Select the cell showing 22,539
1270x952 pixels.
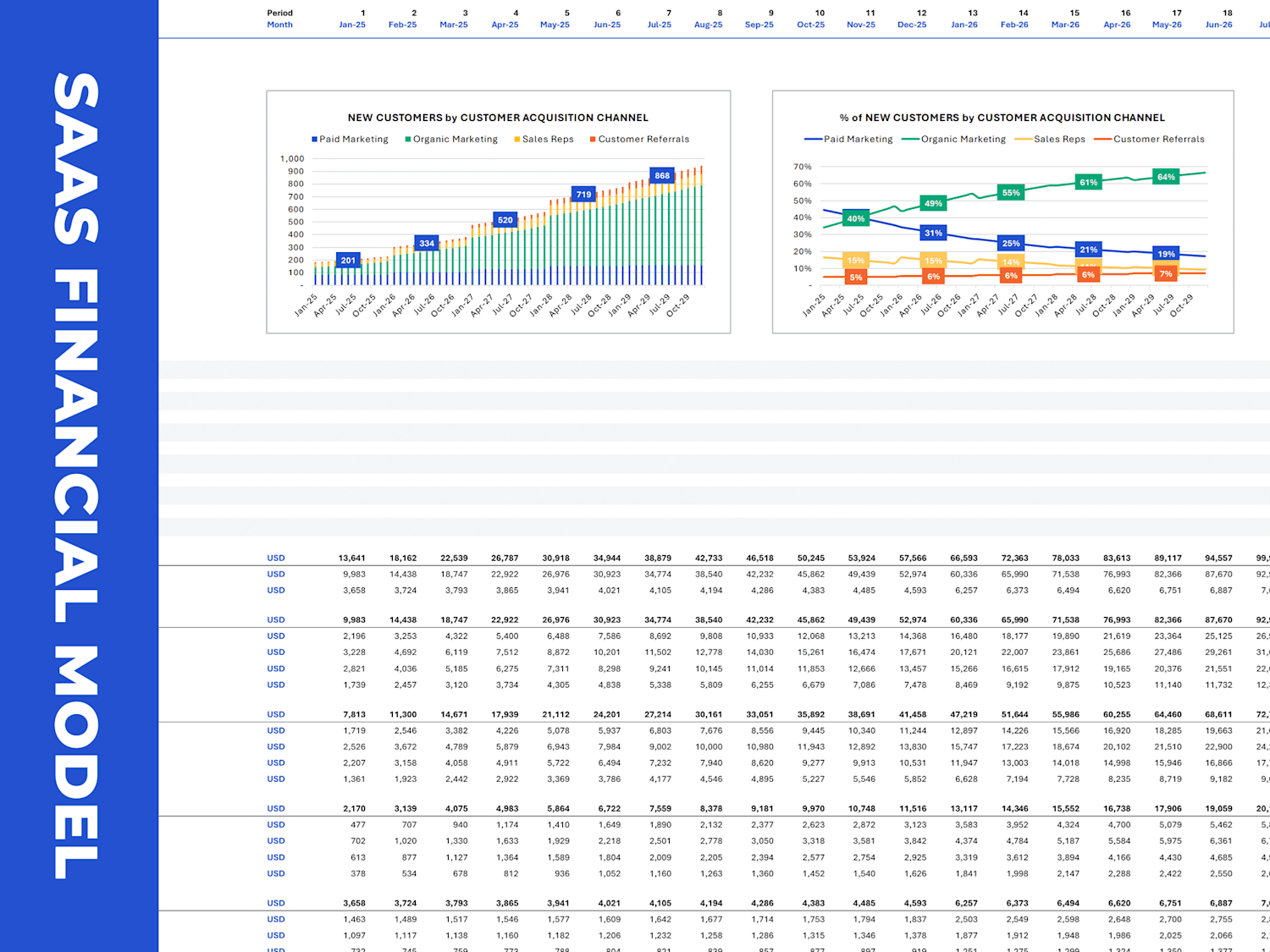pos(454,559)
